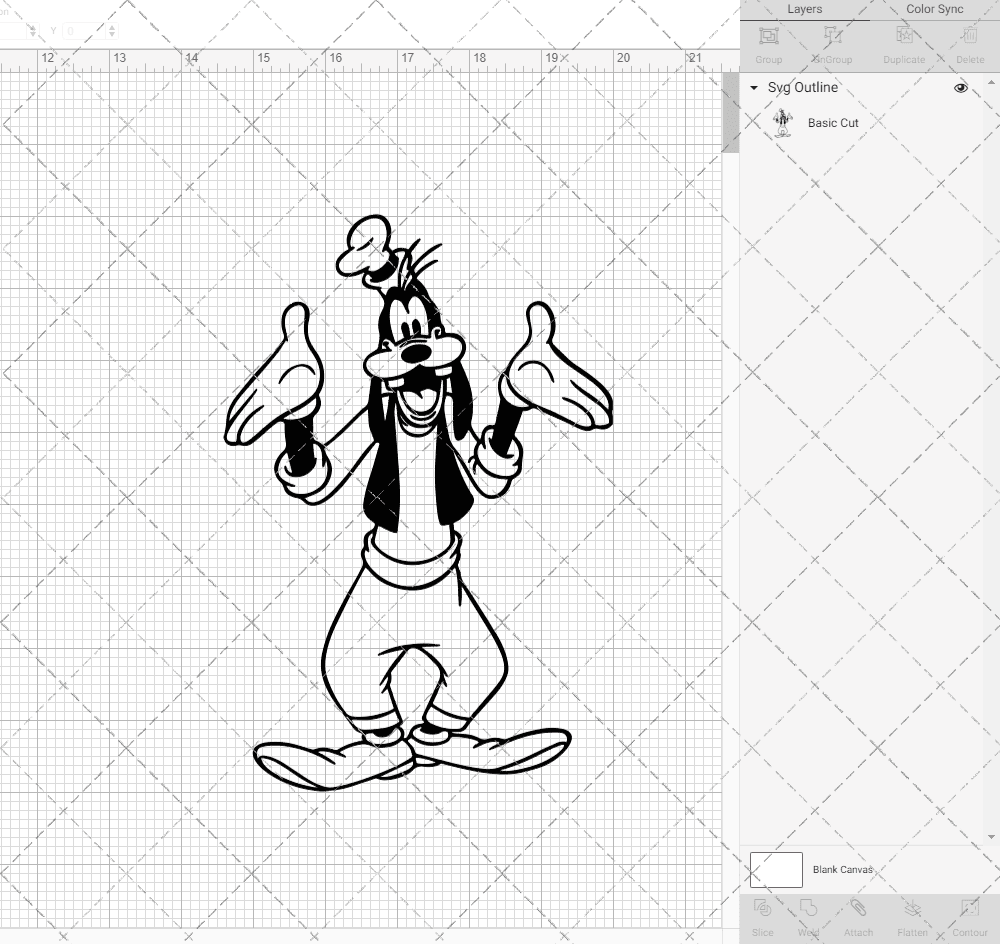The image size is (1000, 944).
Task: Click the canvas vertical scrollbar thumb
Action: [x=730, y=112]
